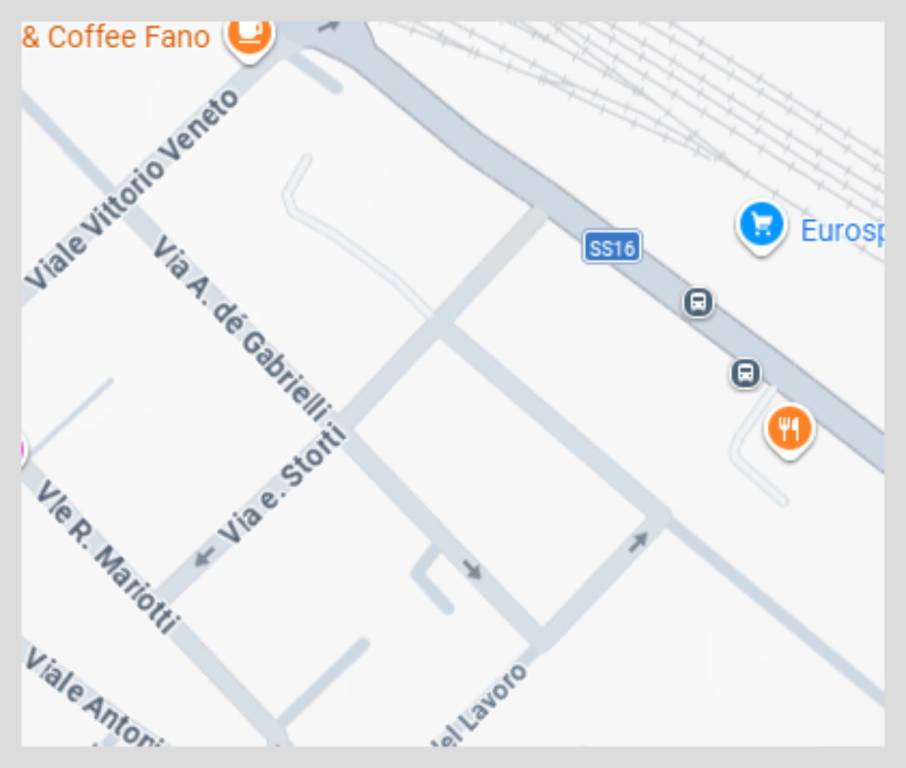Click the Viale Vittorio Veneto street label
The image size is (906, 768).
(x=132, y=189)
